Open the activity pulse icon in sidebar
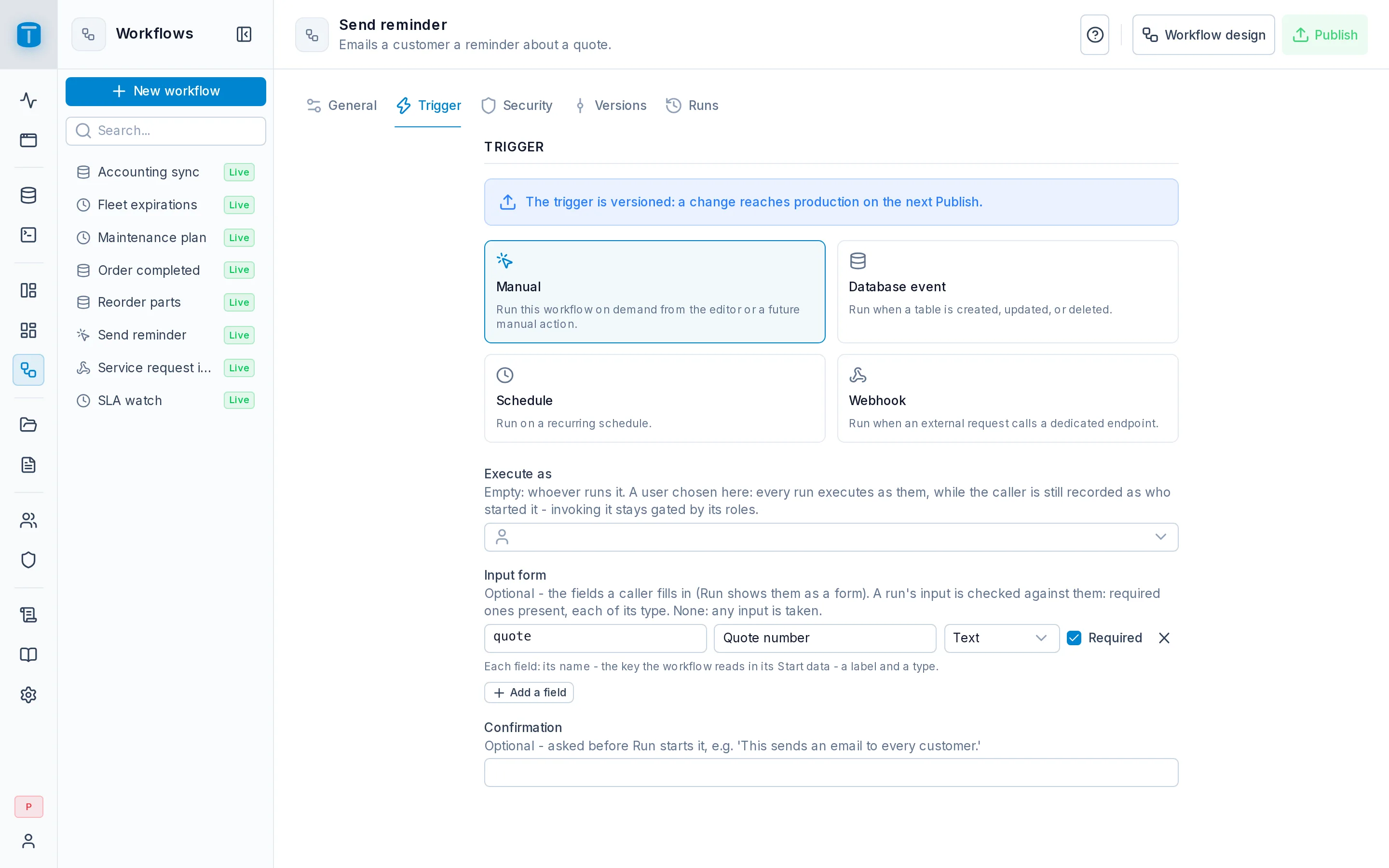1389x868 pixels. coord(29,100)
